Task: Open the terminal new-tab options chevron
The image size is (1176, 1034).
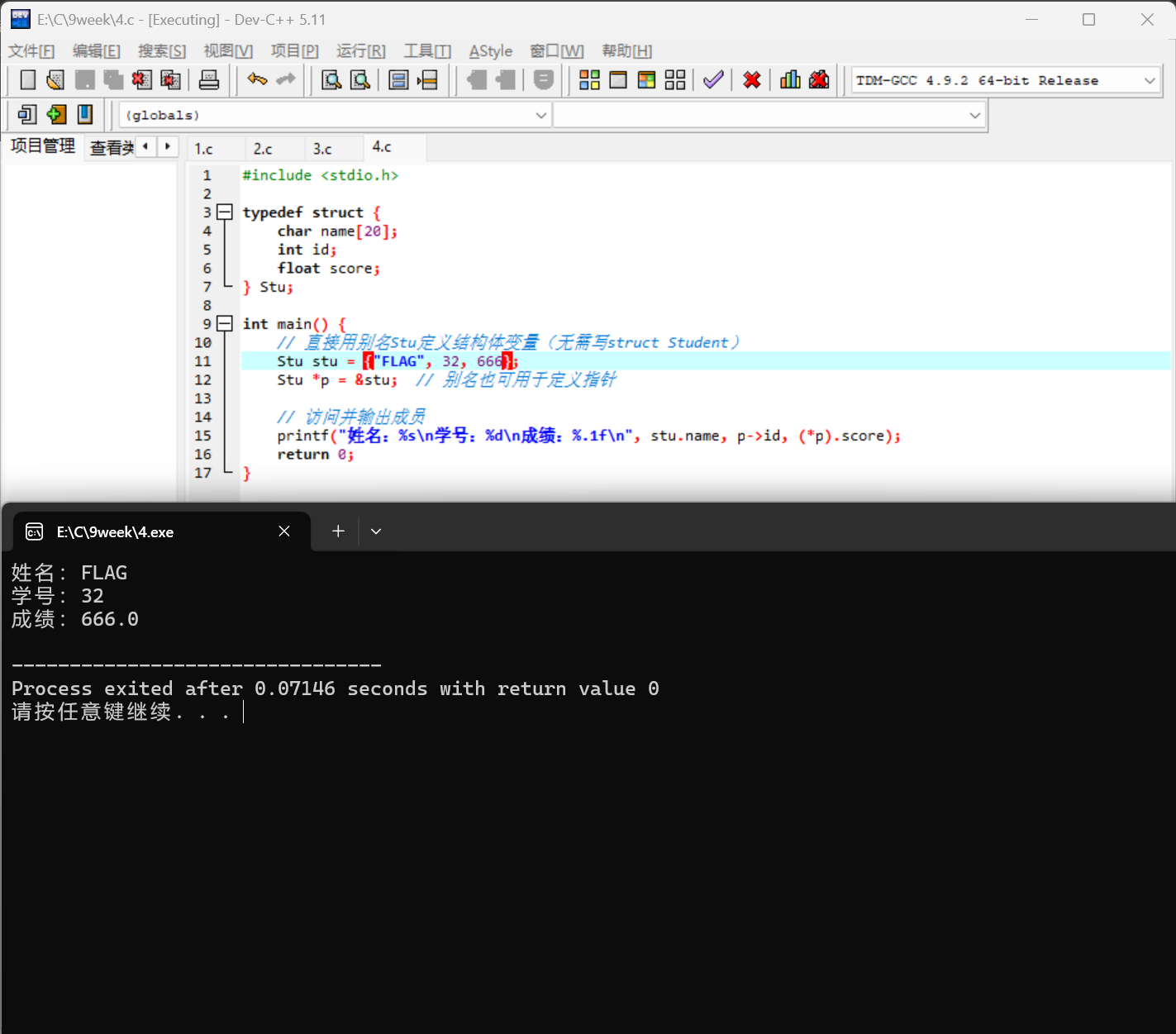Action: click(x=376, y=531)
